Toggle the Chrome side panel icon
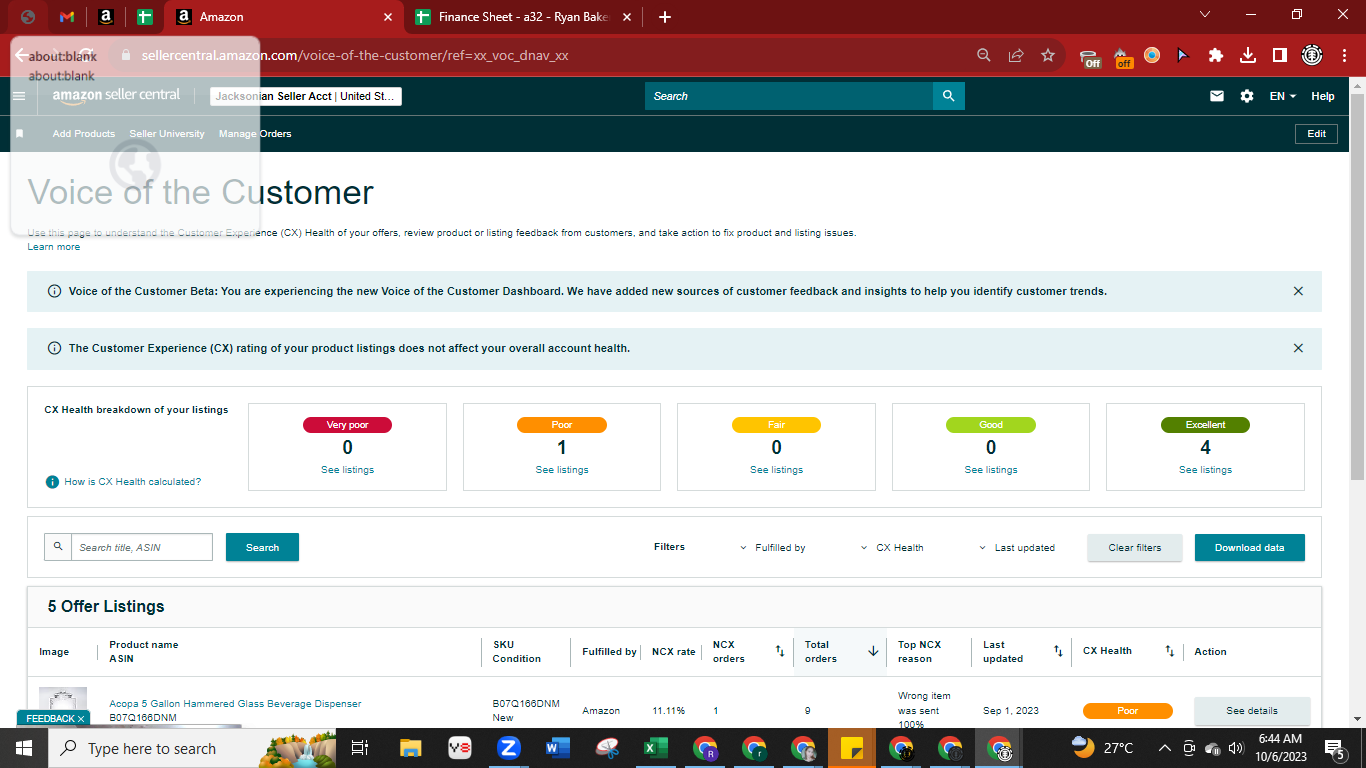This screenshot has width=1366, height=768. [1280, 55]
